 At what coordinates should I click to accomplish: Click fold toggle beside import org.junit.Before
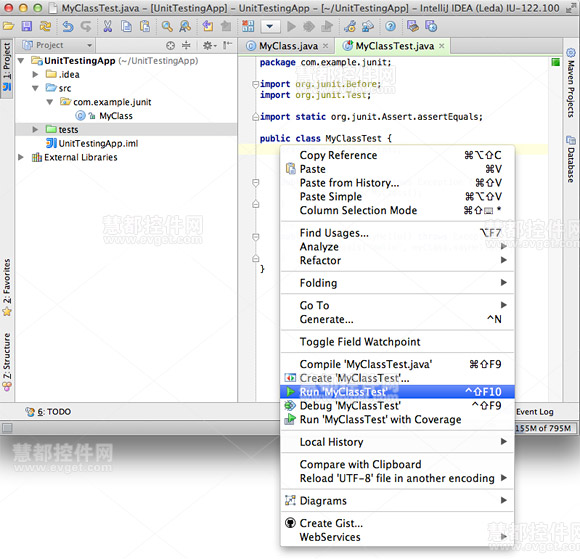click(x=255, y=84)
